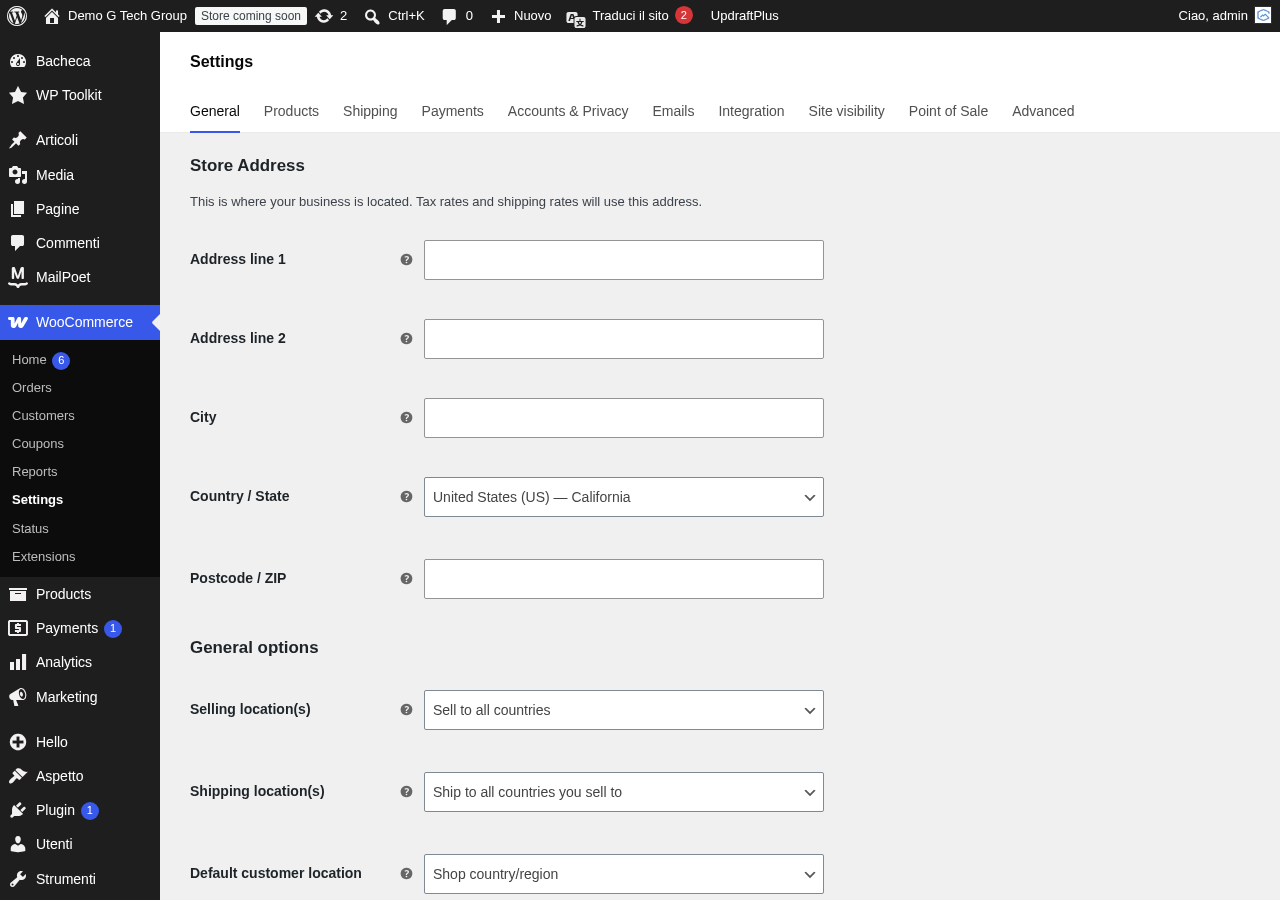Open the Site visibility tab
The width and height of the screenshot is (1280, 900).
847,111
